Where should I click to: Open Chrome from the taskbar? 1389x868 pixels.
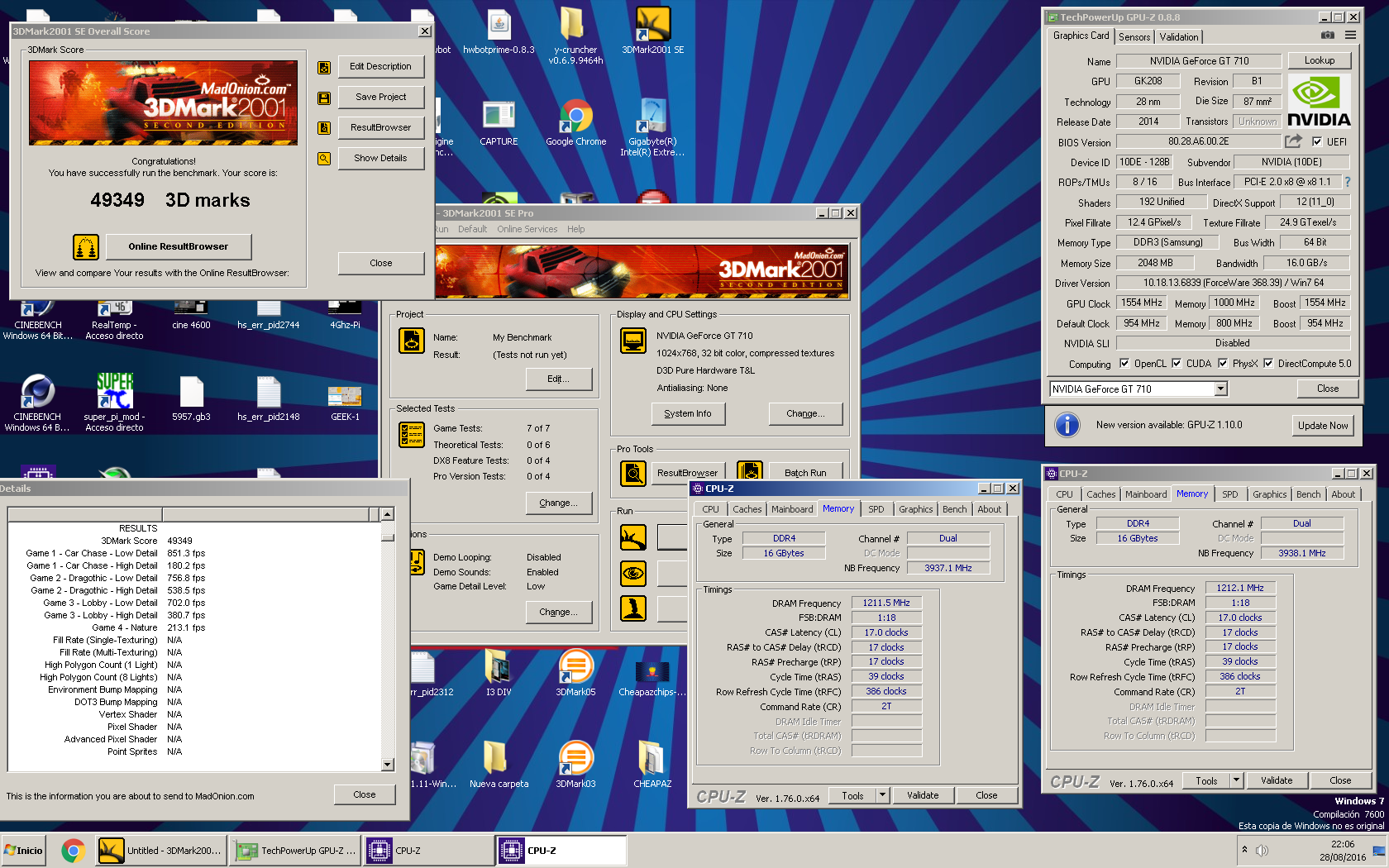74,850
